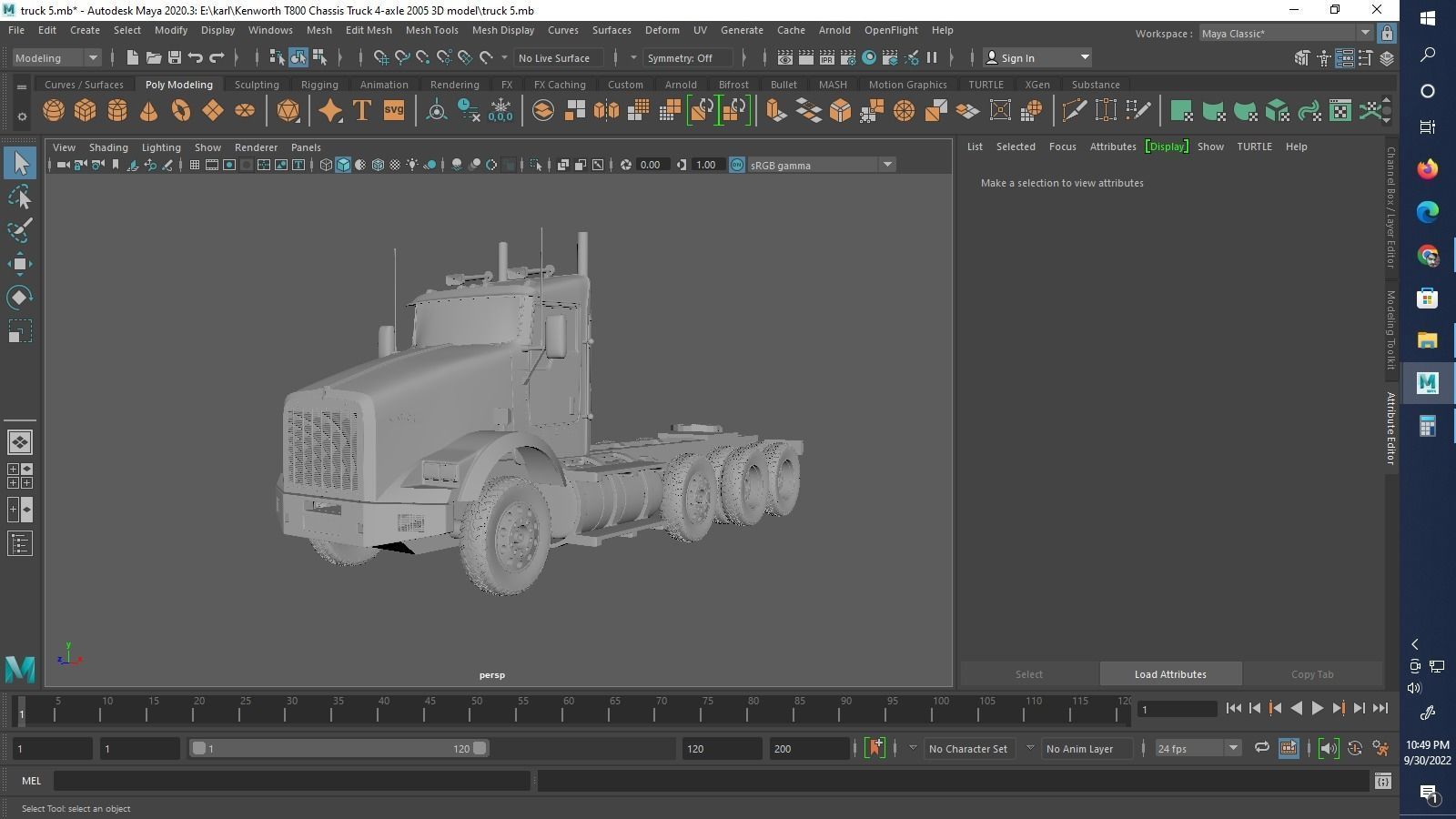
Task: Create a polygon sphere from the shelf
Action: pos(54,111)
